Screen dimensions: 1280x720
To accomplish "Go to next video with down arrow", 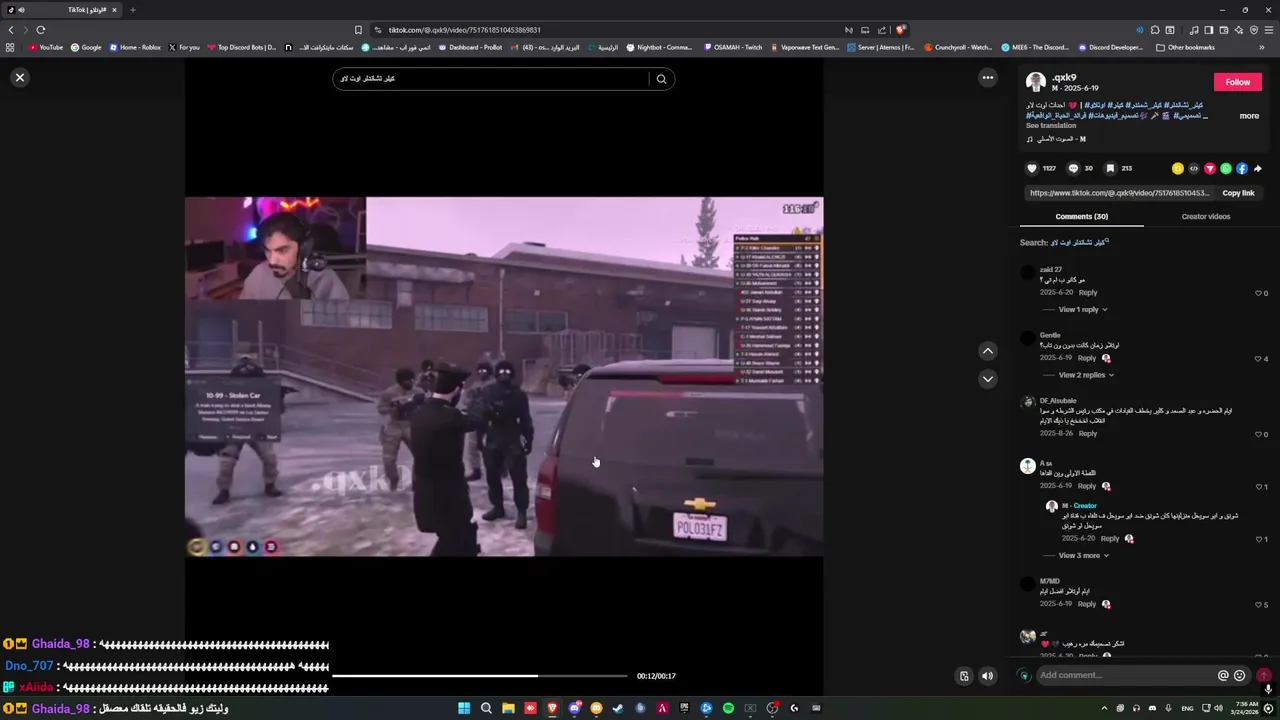I will tap(988, 379).
